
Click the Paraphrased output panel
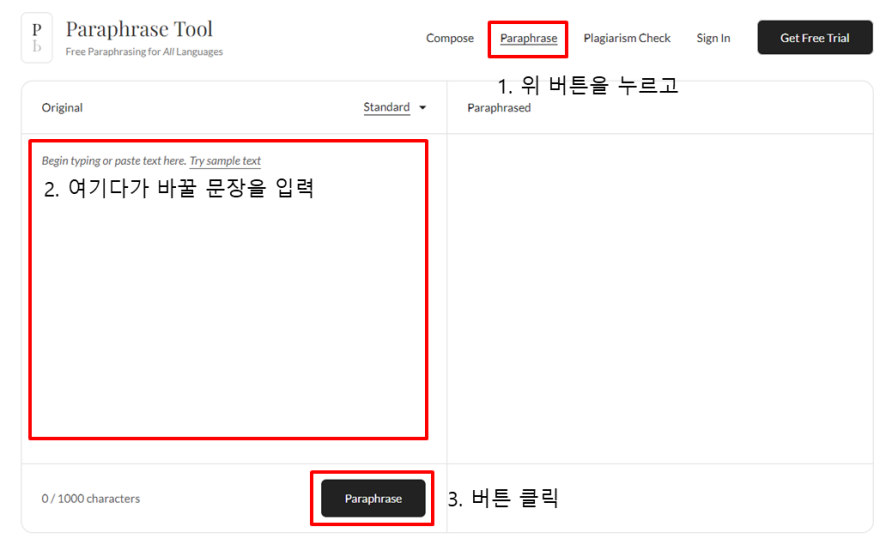point(659,298)
